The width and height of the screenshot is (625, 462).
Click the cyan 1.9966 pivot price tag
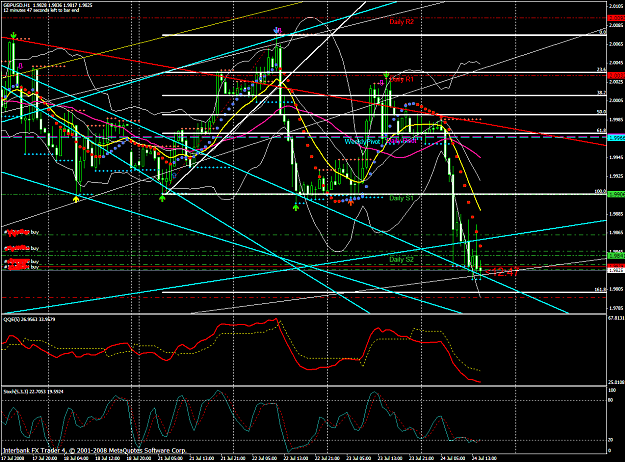tap(616, 137)
